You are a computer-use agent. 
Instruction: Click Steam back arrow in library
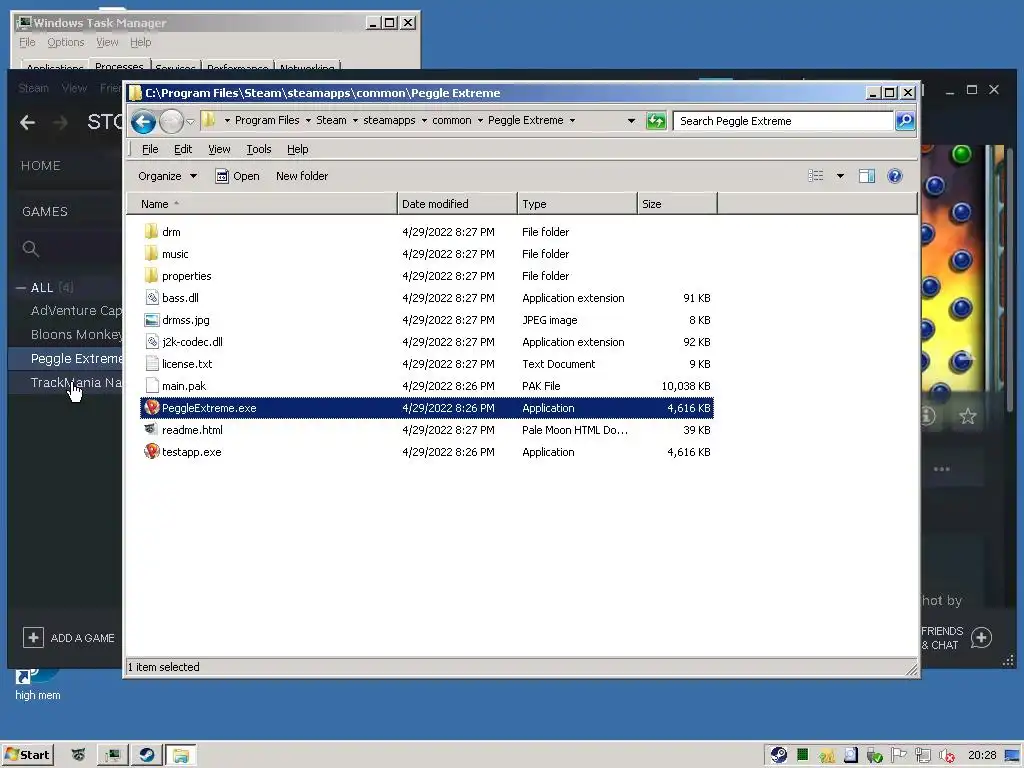(x=27, y=122)
